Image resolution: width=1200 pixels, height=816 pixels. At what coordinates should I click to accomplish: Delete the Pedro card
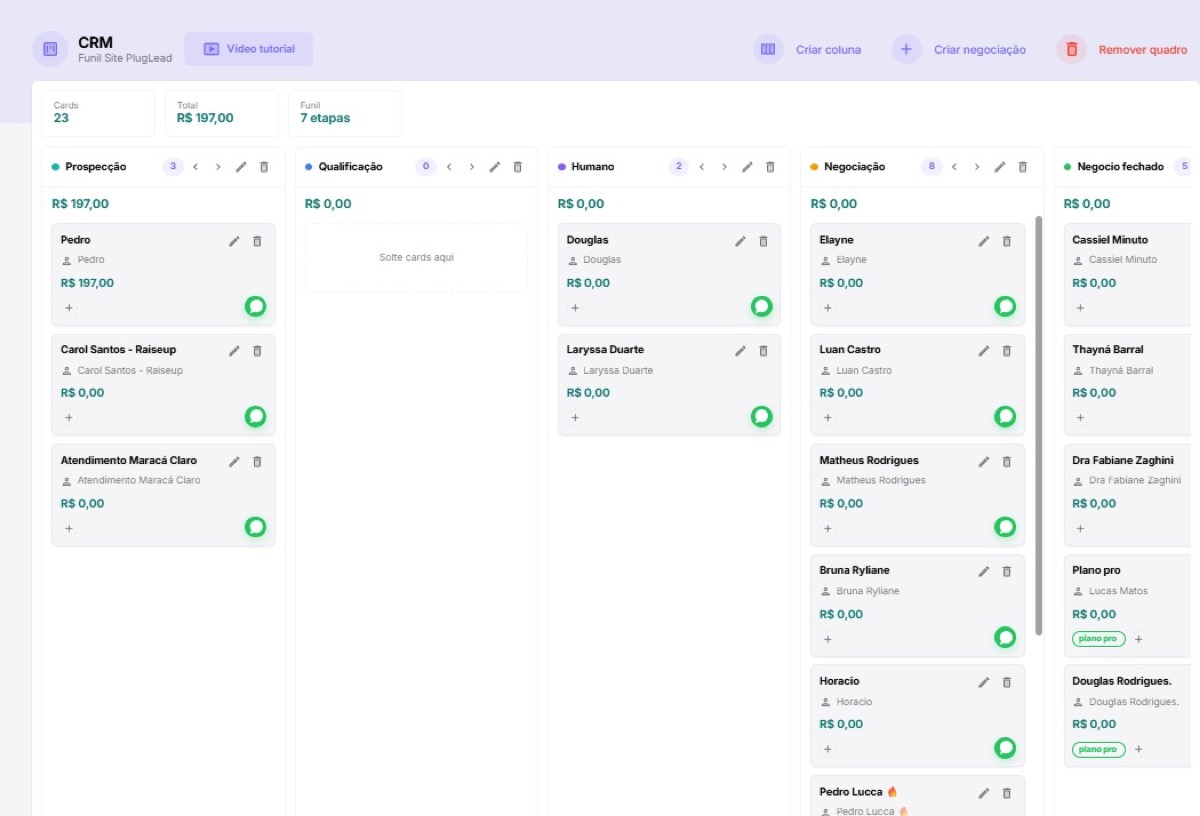pyautogui.click(x=257, y=241)
